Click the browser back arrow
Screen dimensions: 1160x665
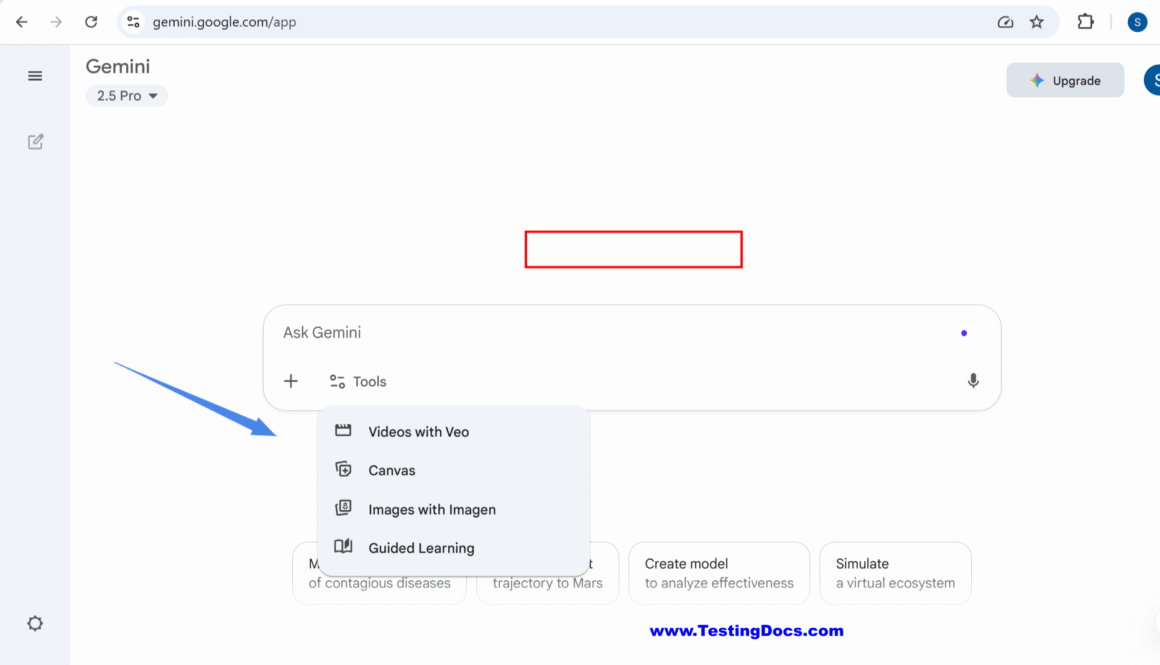(x=22, y=22)
